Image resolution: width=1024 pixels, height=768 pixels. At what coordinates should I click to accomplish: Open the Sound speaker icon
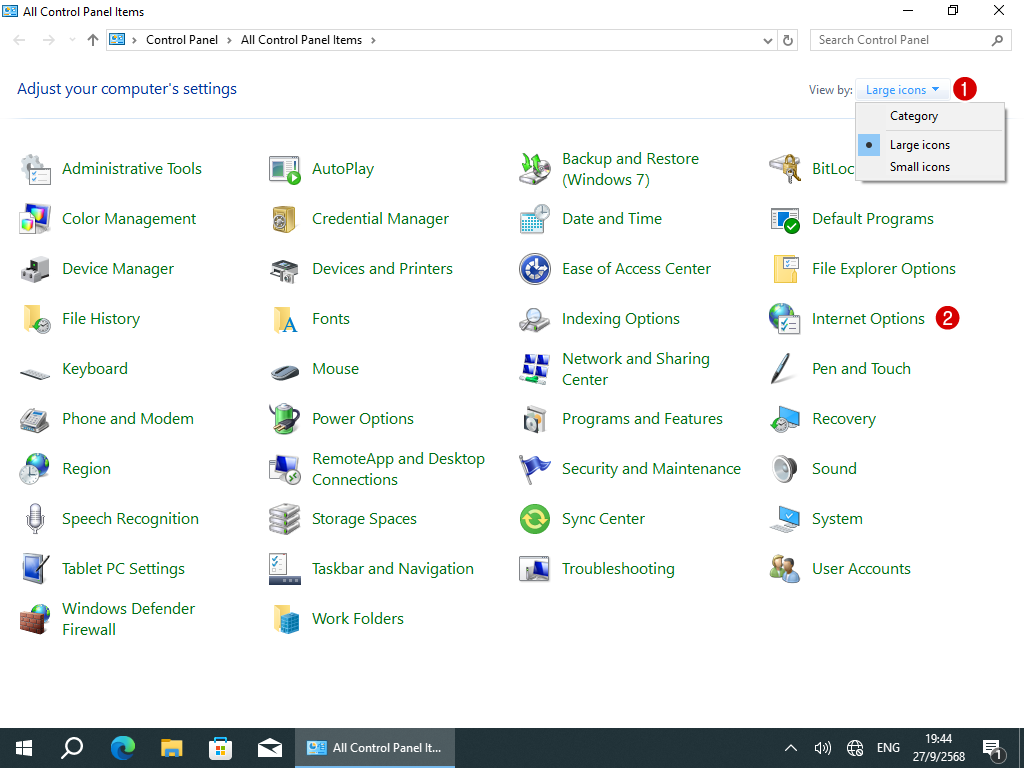point(785,469)
